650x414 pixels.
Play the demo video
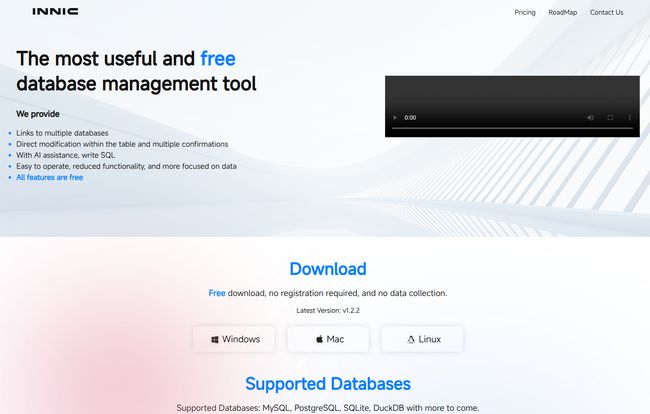coord(395,118)
